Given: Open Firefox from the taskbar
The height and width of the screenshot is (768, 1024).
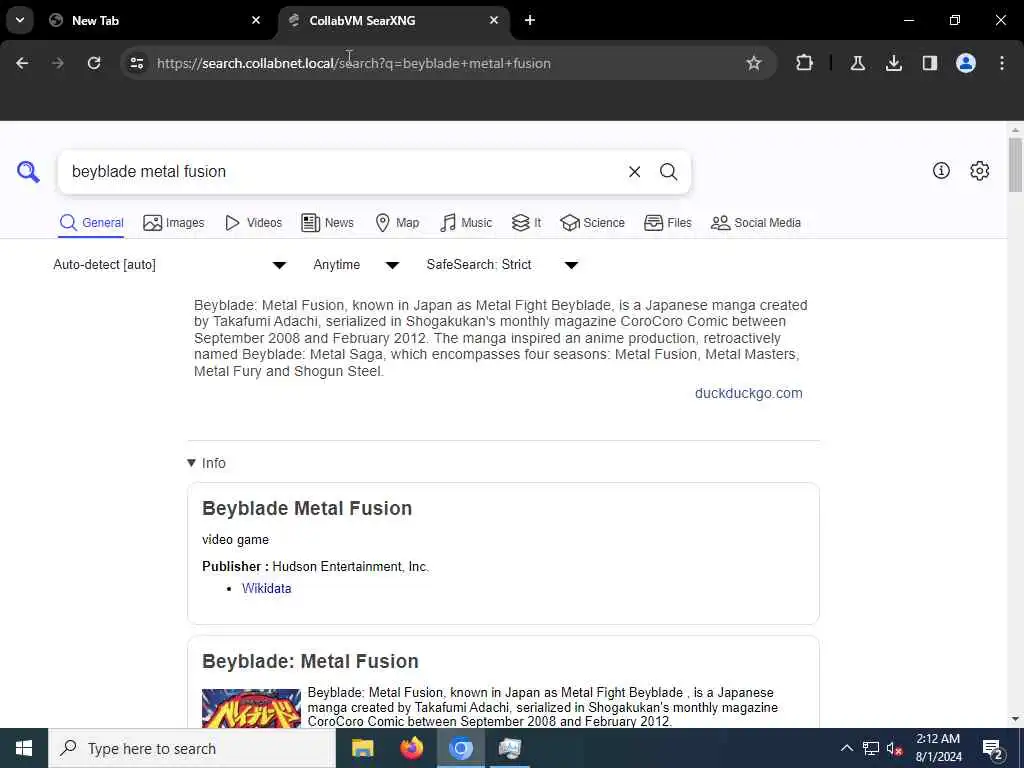Looking at the screenshot, I should coord(411,748).
